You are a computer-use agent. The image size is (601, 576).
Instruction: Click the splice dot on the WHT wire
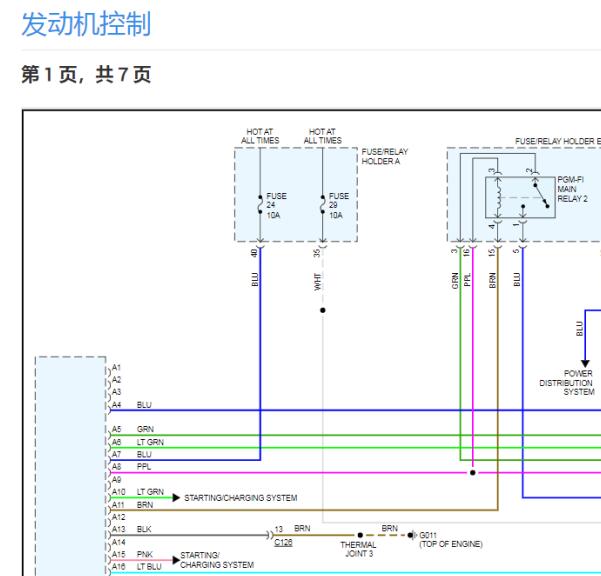(x=323, y=310)
